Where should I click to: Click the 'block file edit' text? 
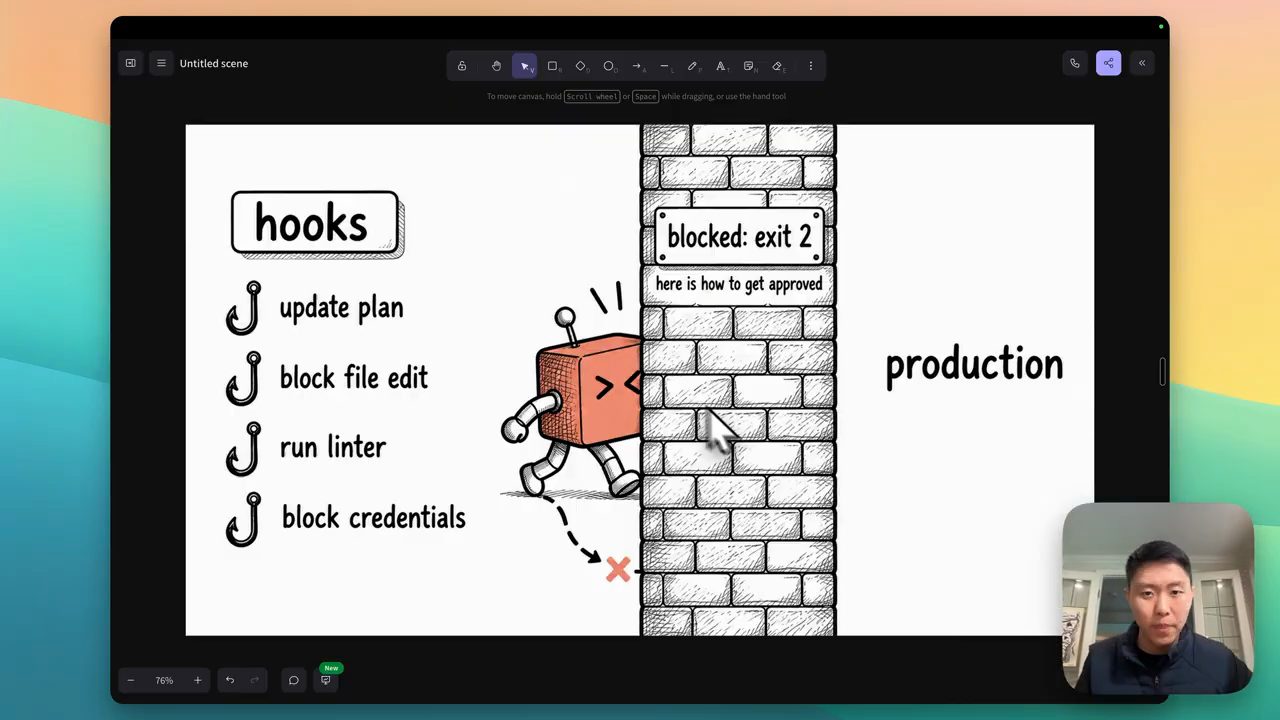pyautogui.click(x=353, y=377)
